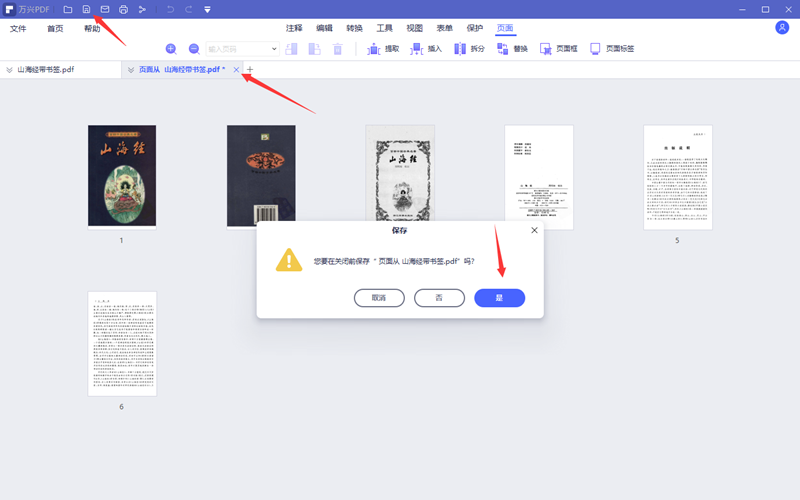Switch to the 保护 ribbon tab

coord(475,29)
